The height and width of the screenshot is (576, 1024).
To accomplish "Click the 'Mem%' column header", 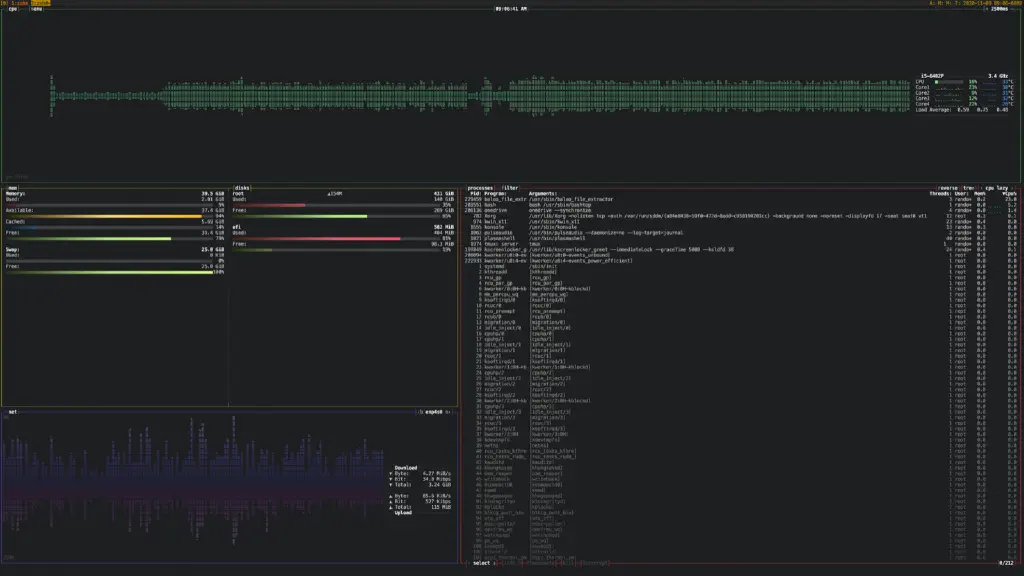I will pyautogui.click(x=980, y=194).
